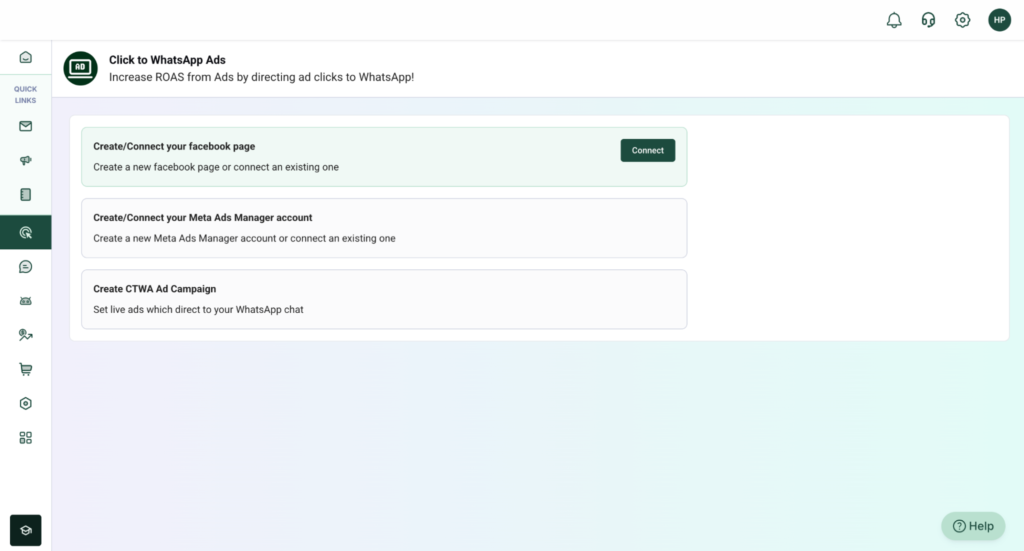Screen dimensions: 1024x551
Task: Select the Create/Connect your facebook page card
Action: point(384,157)
